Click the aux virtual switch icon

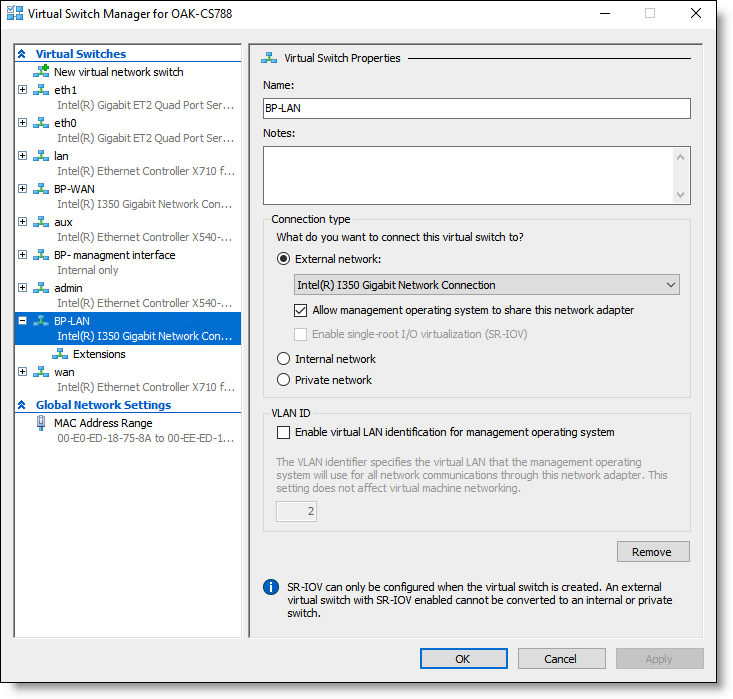(x=41, y=222)
